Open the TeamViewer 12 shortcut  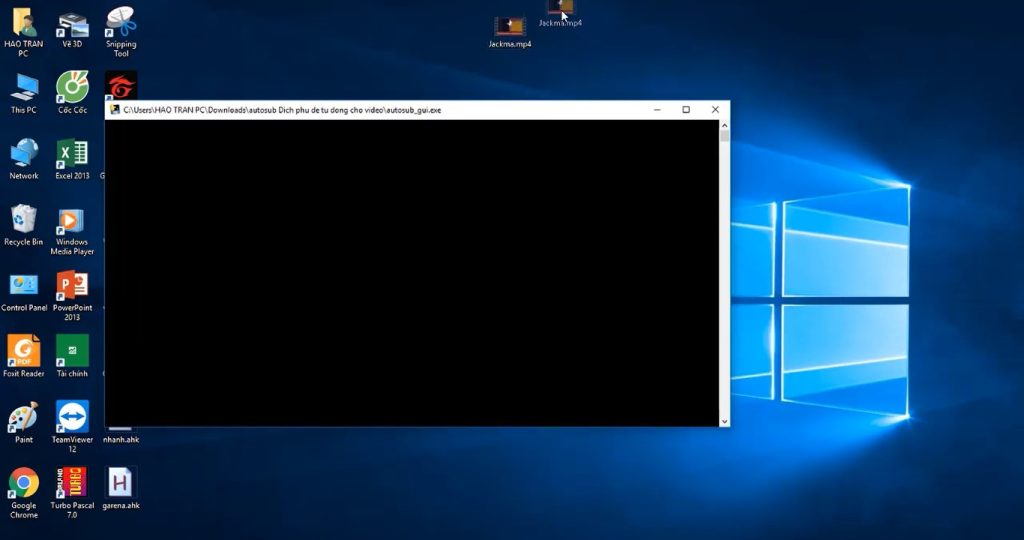[72, 417]
